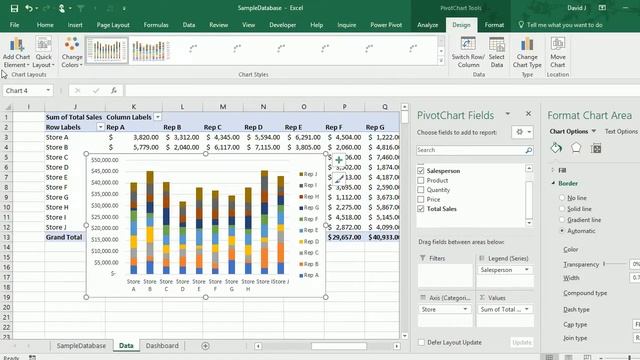Click the Text Options link
The height and width of the screenshot is (360, 640).
621,131
